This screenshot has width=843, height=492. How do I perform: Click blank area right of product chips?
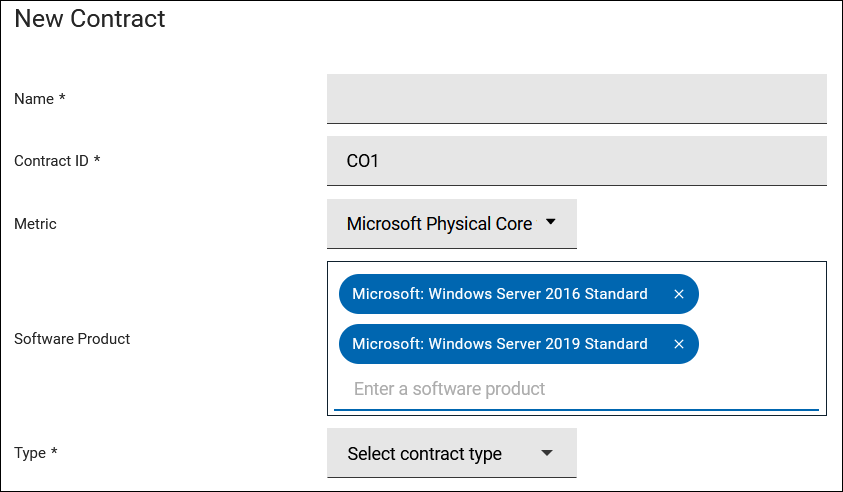coord(761,319)
